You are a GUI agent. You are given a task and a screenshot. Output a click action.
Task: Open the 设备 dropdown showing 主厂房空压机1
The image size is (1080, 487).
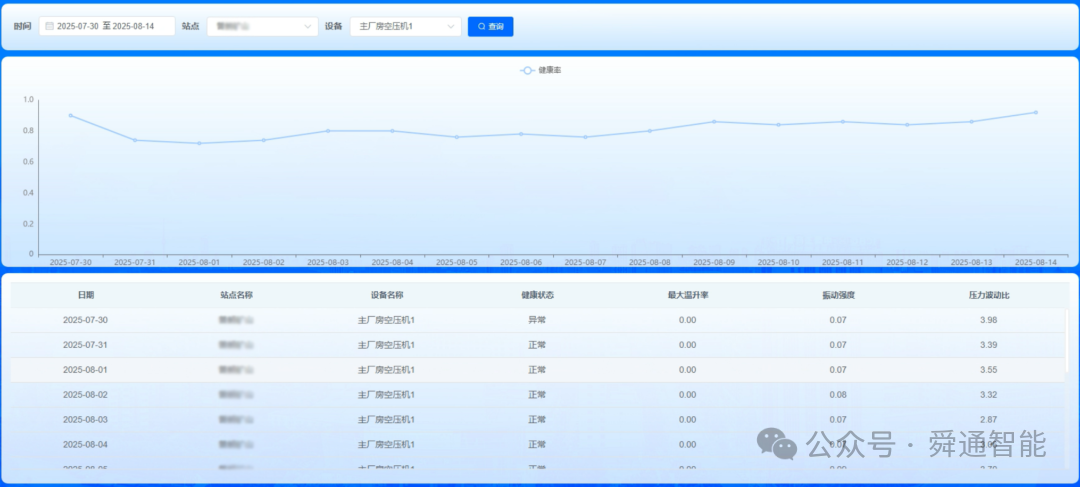pos(406,26)
